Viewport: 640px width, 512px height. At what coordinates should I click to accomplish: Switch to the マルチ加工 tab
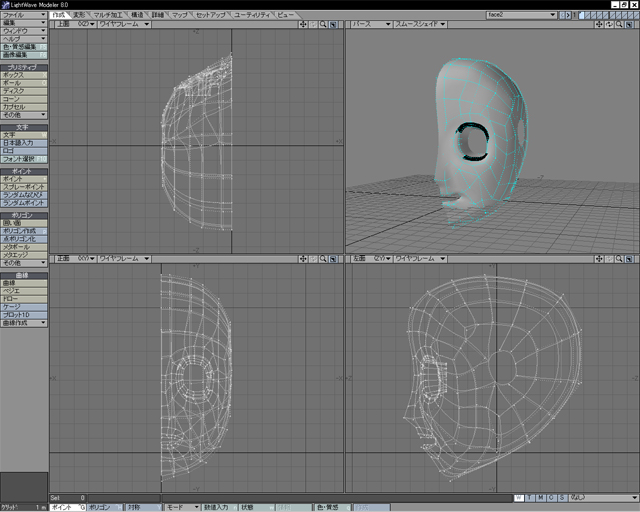point(108,15)
